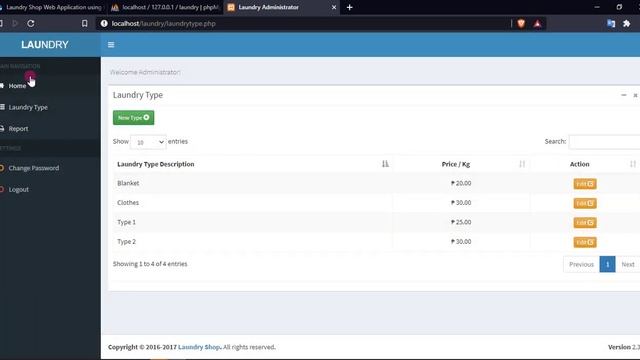Close the Laundry Administrator browser tab
Image resolution: width=640 pixels, height=360 pixels.
[x=333, y=7]
